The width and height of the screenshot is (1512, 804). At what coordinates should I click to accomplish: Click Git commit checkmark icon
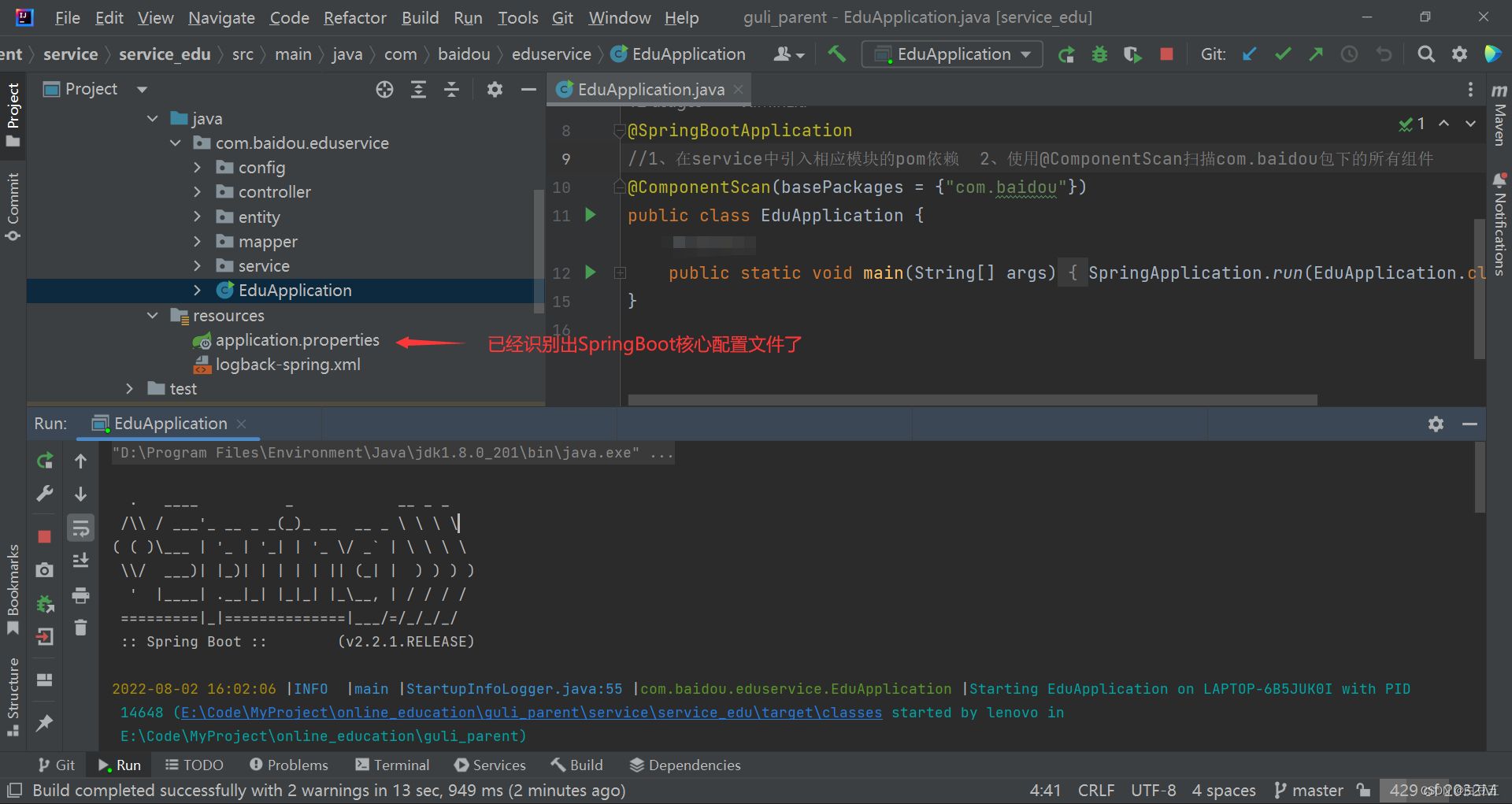[1283, 54]
